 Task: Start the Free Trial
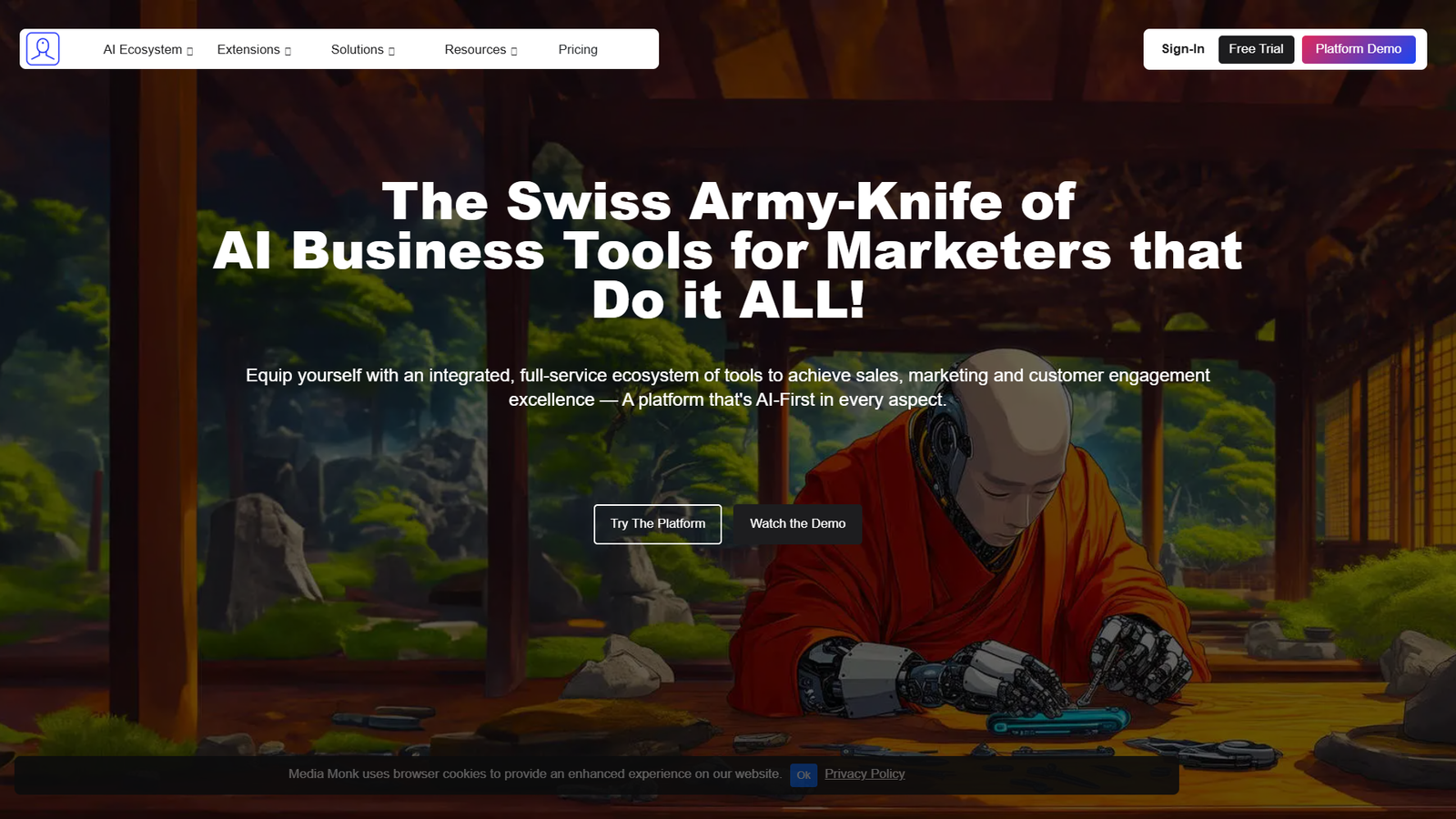point(1256,49)
